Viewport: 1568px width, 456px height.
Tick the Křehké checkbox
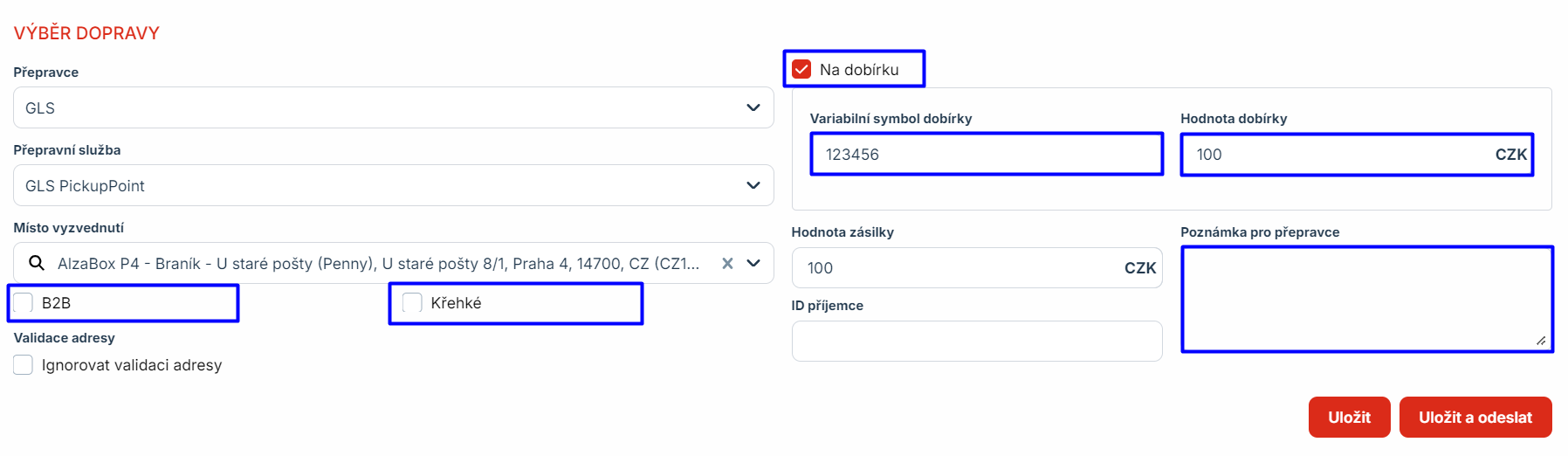point(412,303)
